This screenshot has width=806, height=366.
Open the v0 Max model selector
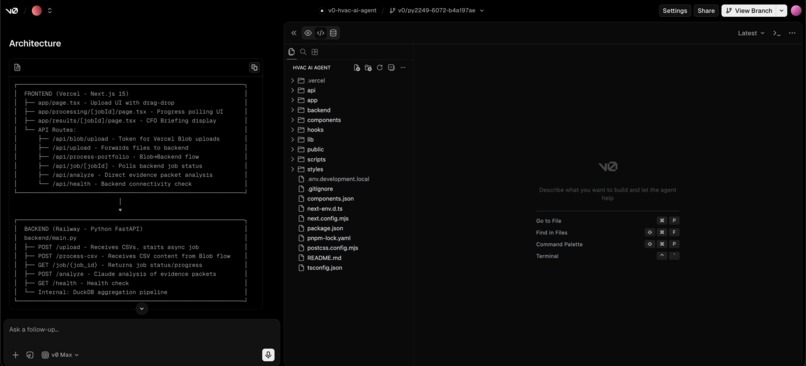click(60, 355)
